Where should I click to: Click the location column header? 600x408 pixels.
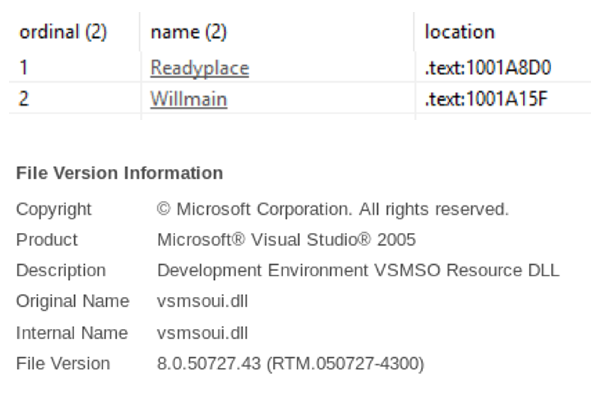click(460, 32)
